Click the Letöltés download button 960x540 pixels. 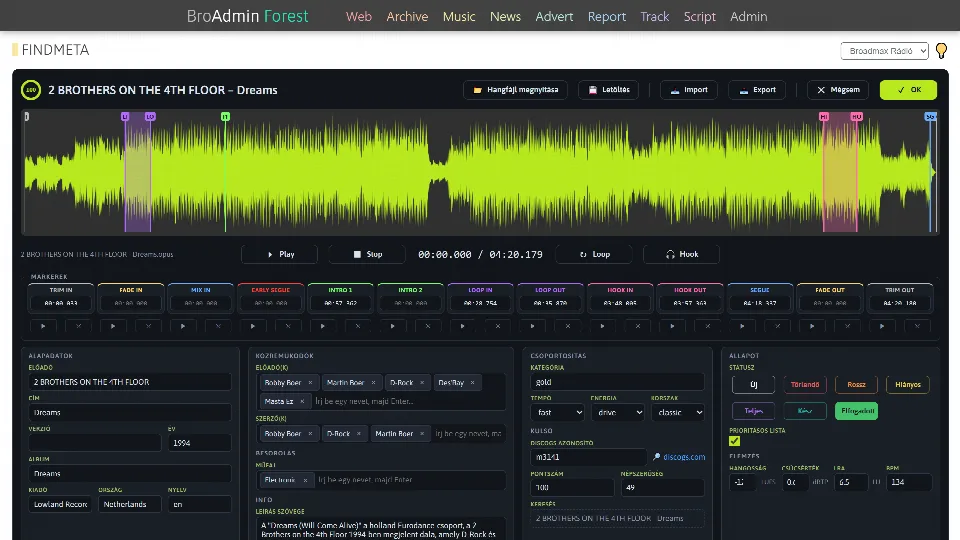pos(609,90)
